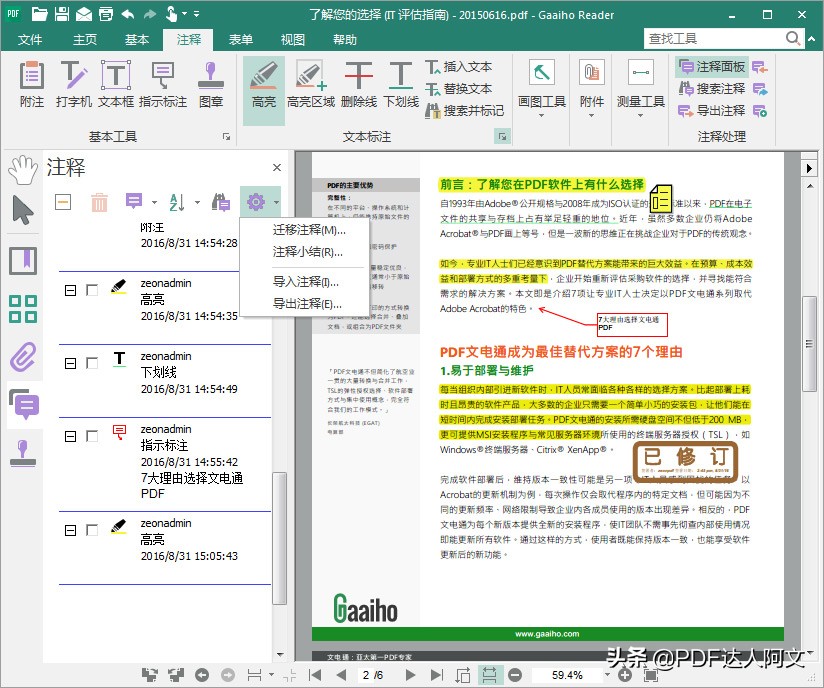Select the 图章 stamp tool

(x=211, y=84)
